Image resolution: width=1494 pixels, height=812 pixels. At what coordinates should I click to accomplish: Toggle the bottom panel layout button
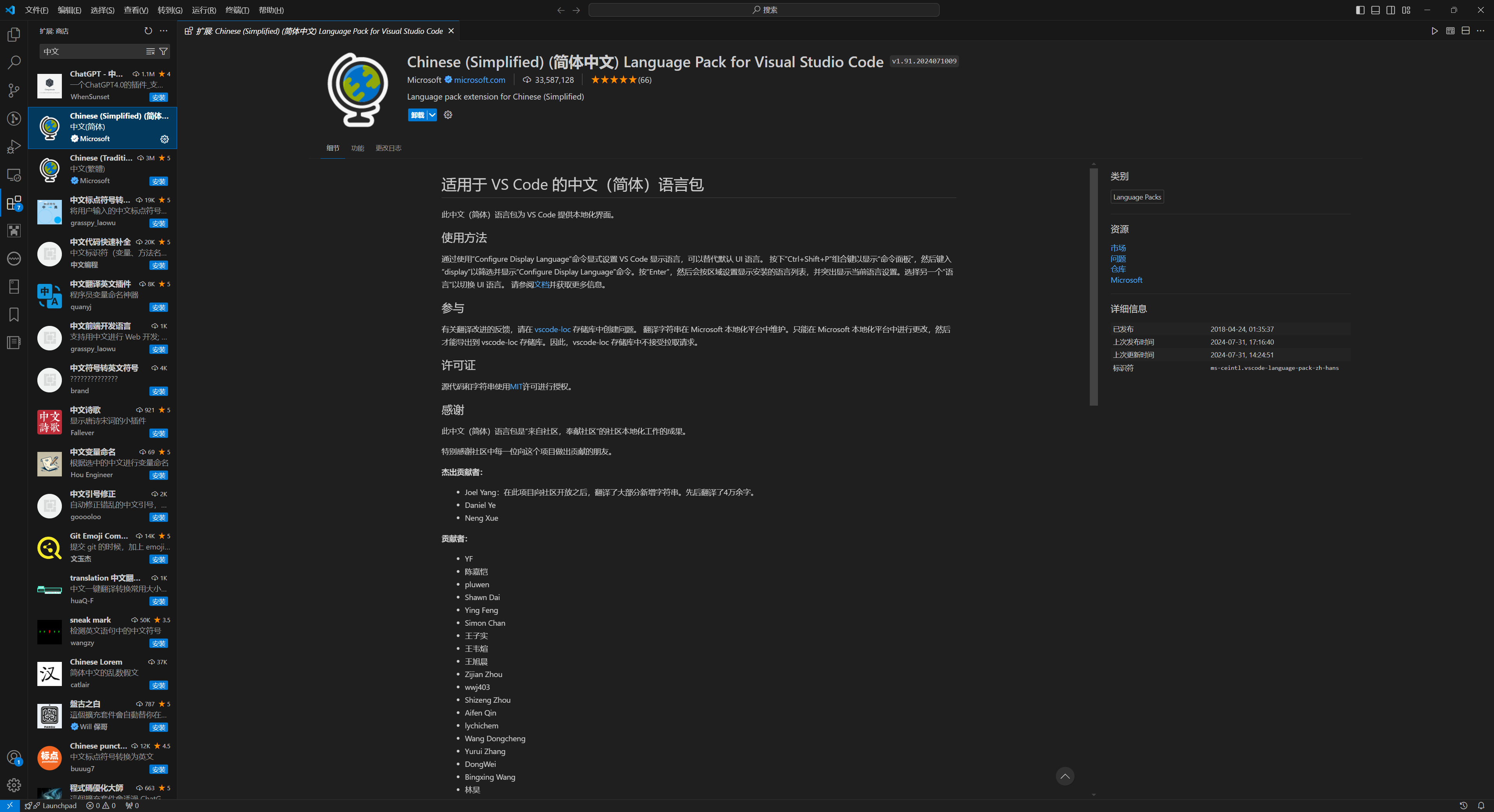[1375, 10]
